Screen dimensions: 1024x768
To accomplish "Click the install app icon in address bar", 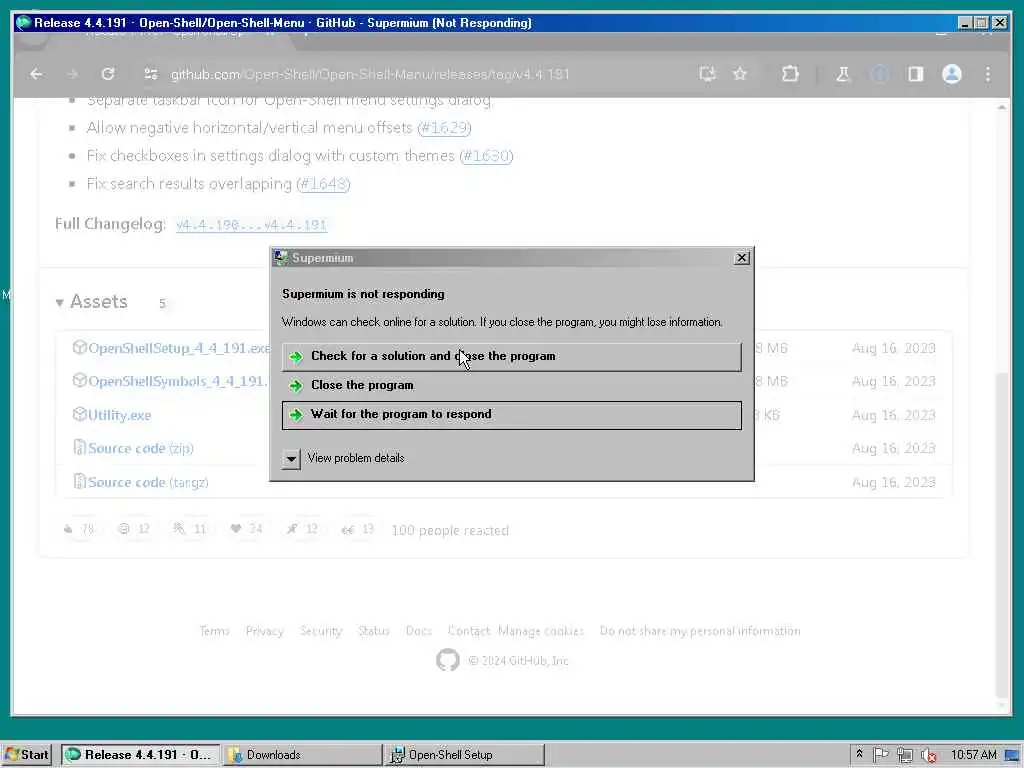I will [707, 74].
